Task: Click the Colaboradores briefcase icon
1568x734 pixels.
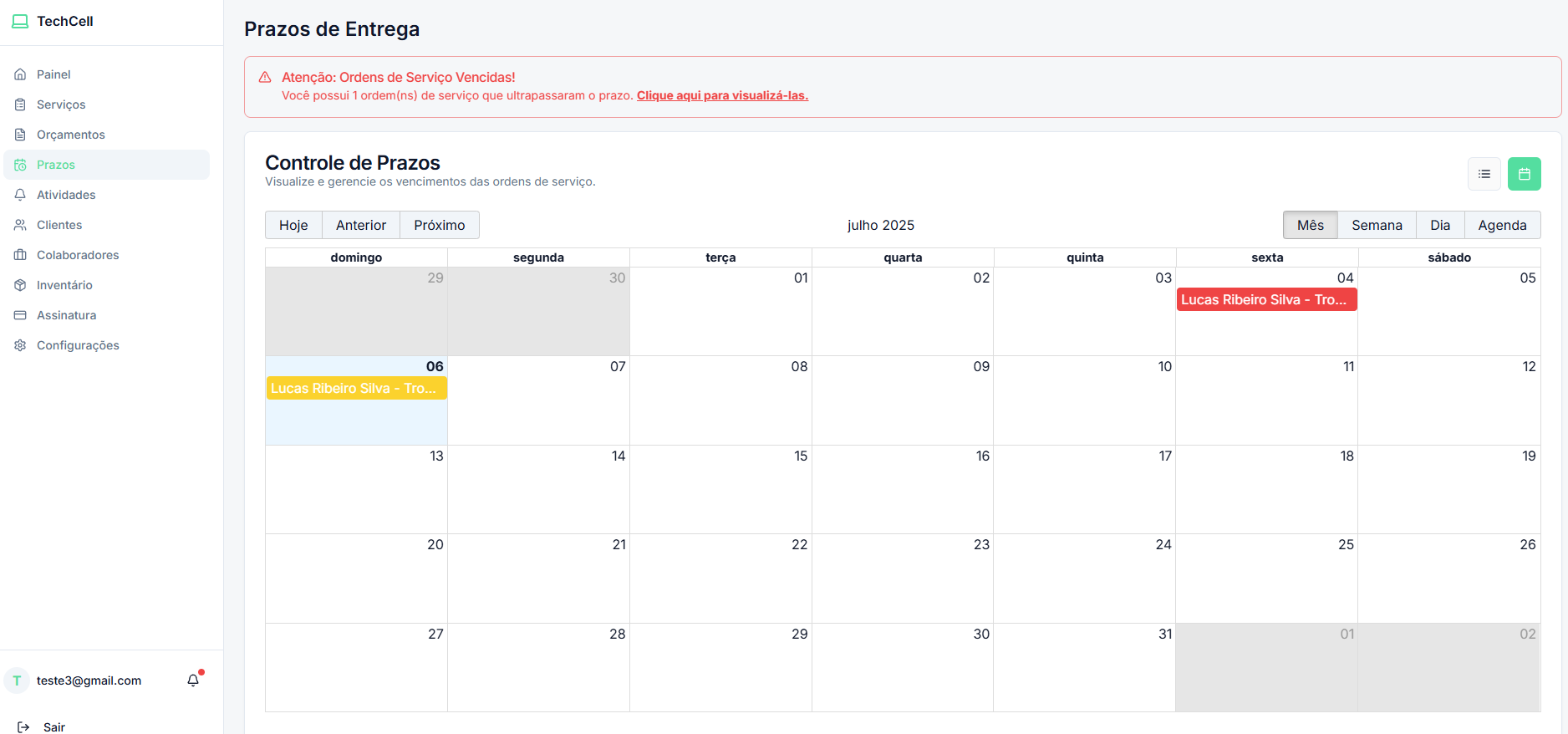Action: (x=20, y=255)
